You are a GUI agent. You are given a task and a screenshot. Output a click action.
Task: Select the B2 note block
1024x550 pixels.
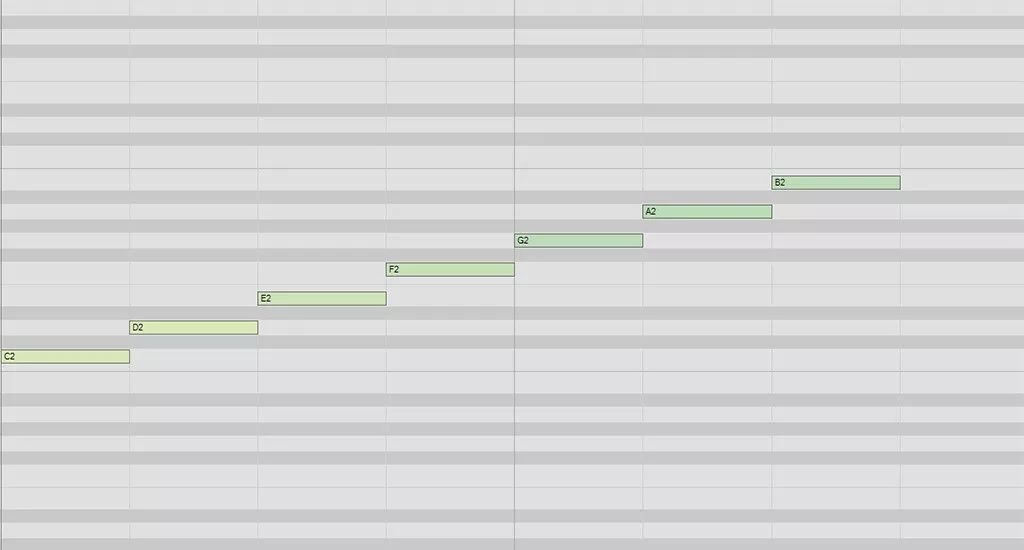(836, 182)
